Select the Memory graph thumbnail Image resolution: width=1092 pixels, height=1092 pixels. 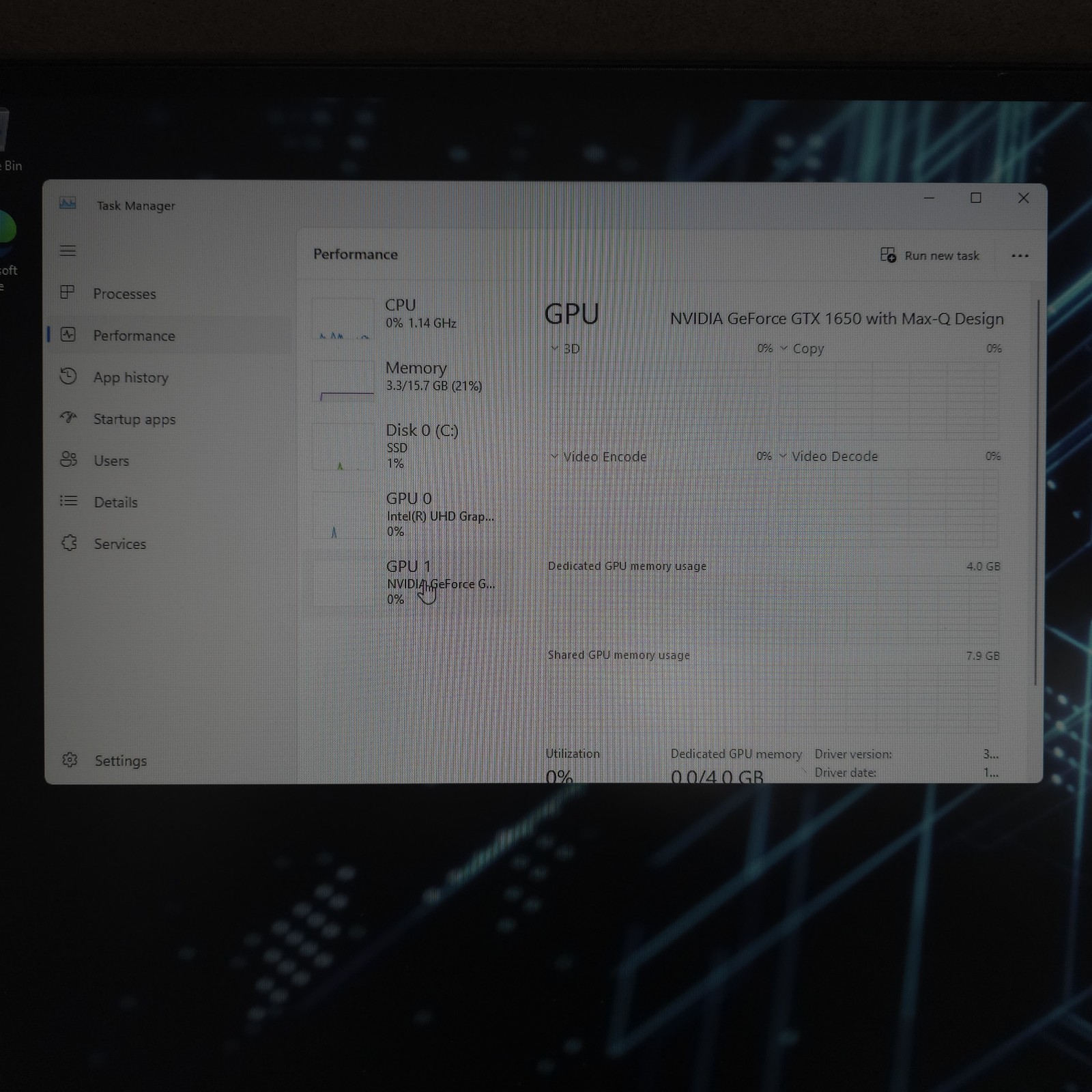coord(343,381)
